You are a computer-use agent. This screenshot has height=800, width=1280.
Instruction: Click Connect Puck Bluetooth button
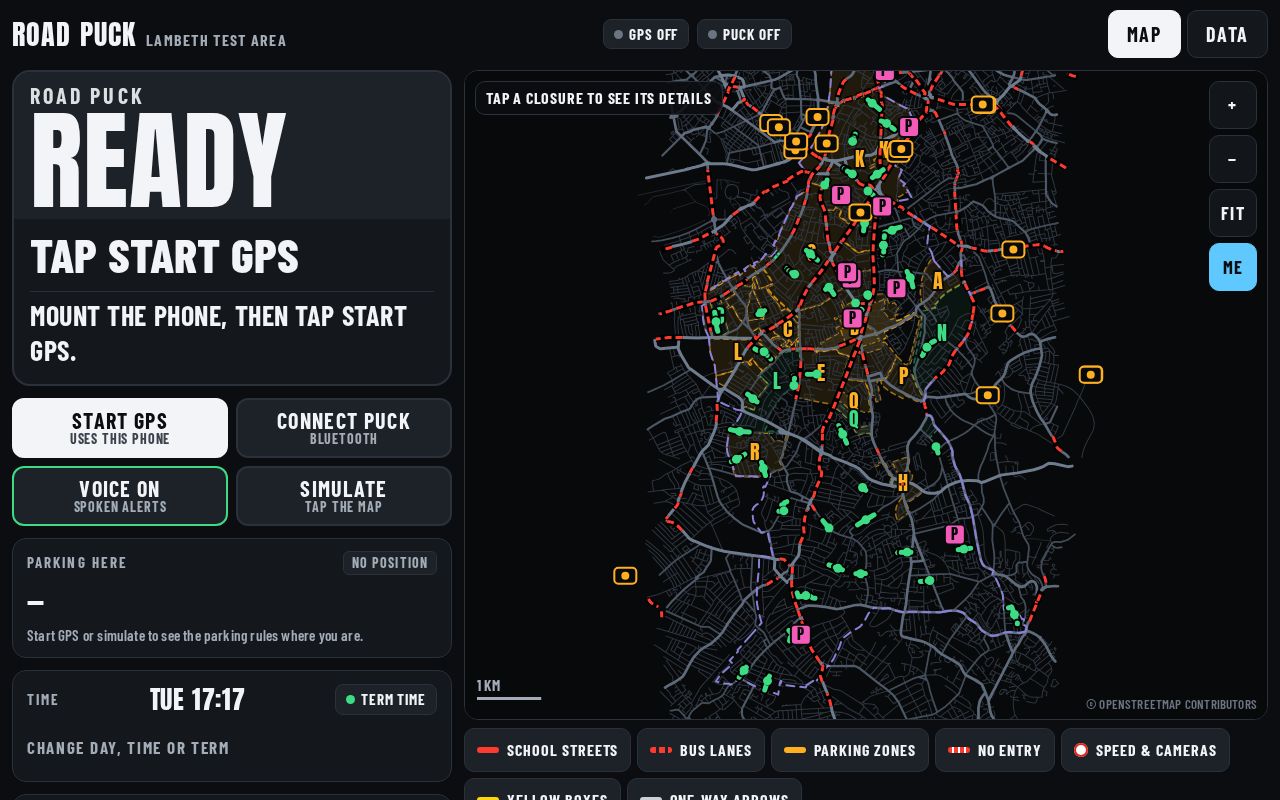point(344,428)
